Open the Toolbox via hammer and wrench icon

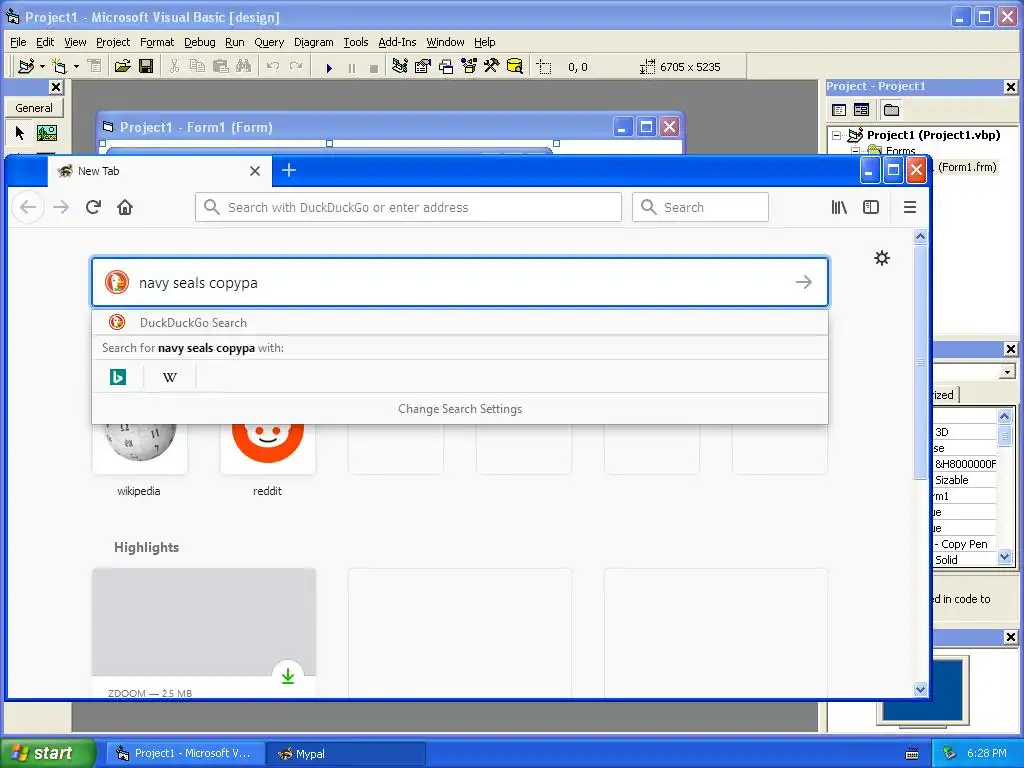click(491, 67)
